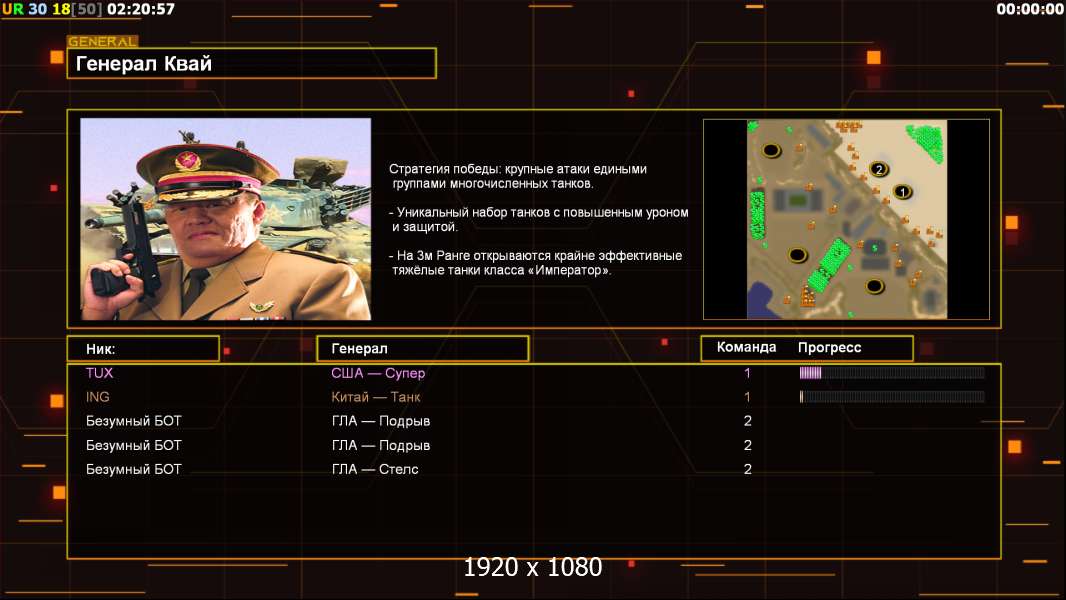Click the 'ГЛА — Стелс' general entry
This screenshot has height=600, width=1066.
[x=375, y=469]
